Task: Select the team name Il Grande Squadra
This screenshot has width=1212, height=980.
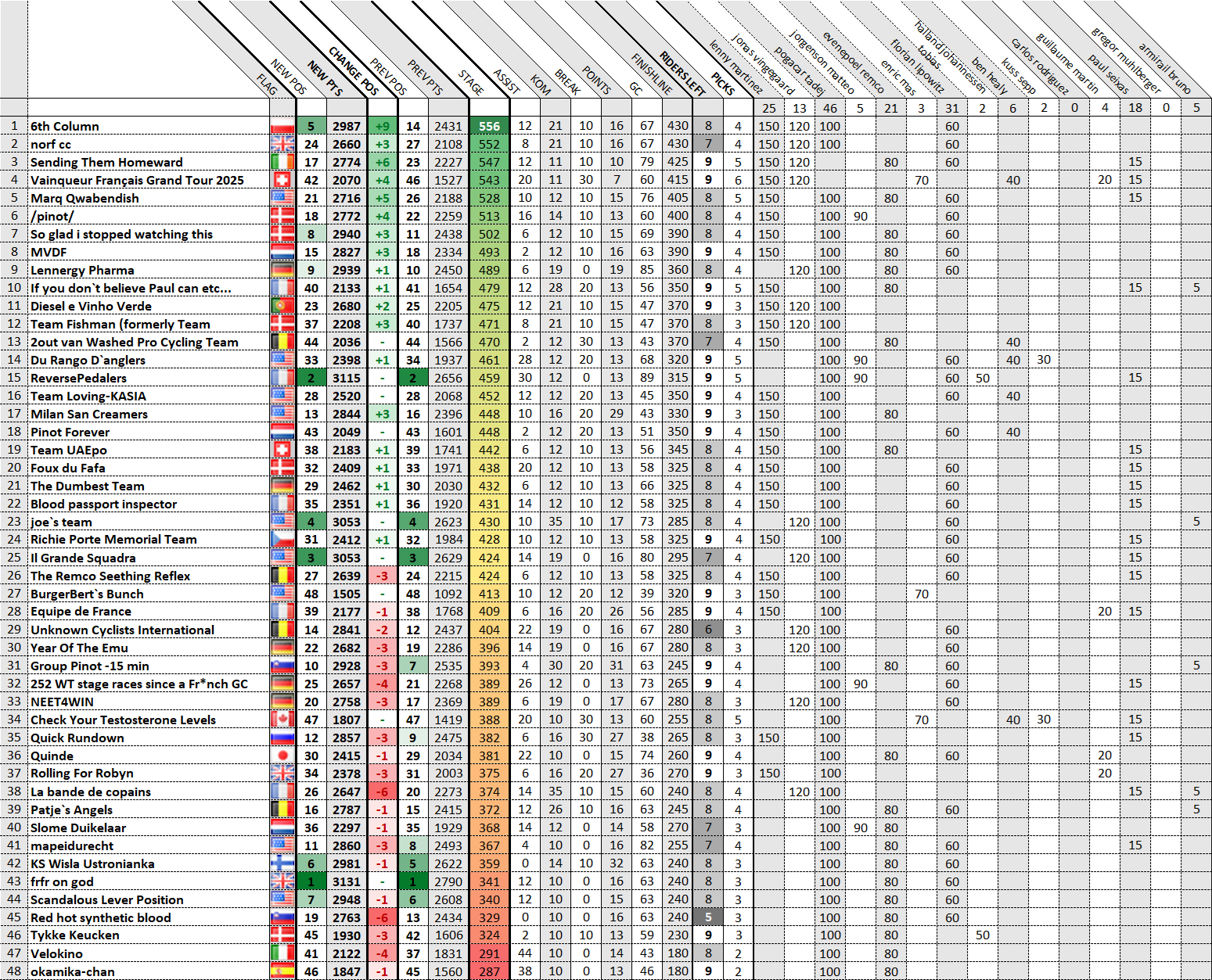Action: pyautogui.click(x=83, y=558)
